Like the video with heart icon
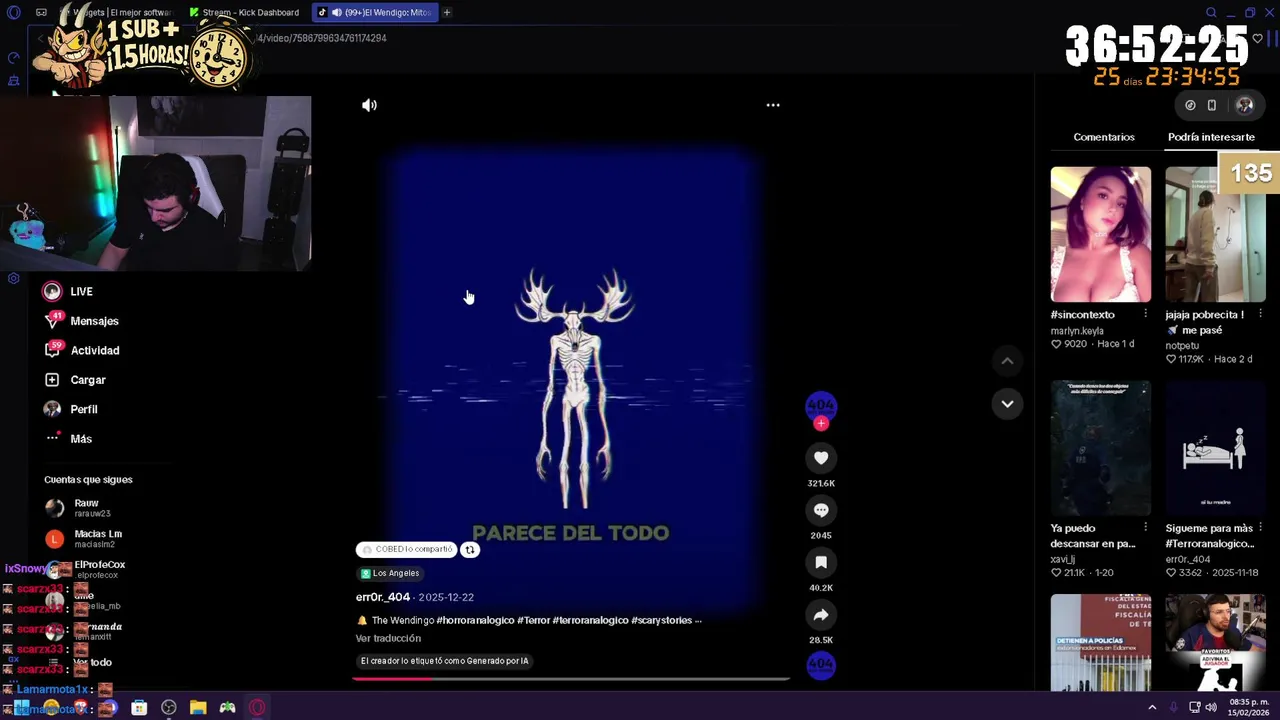Screen dimensions: 1280x720 click(821, 458)
